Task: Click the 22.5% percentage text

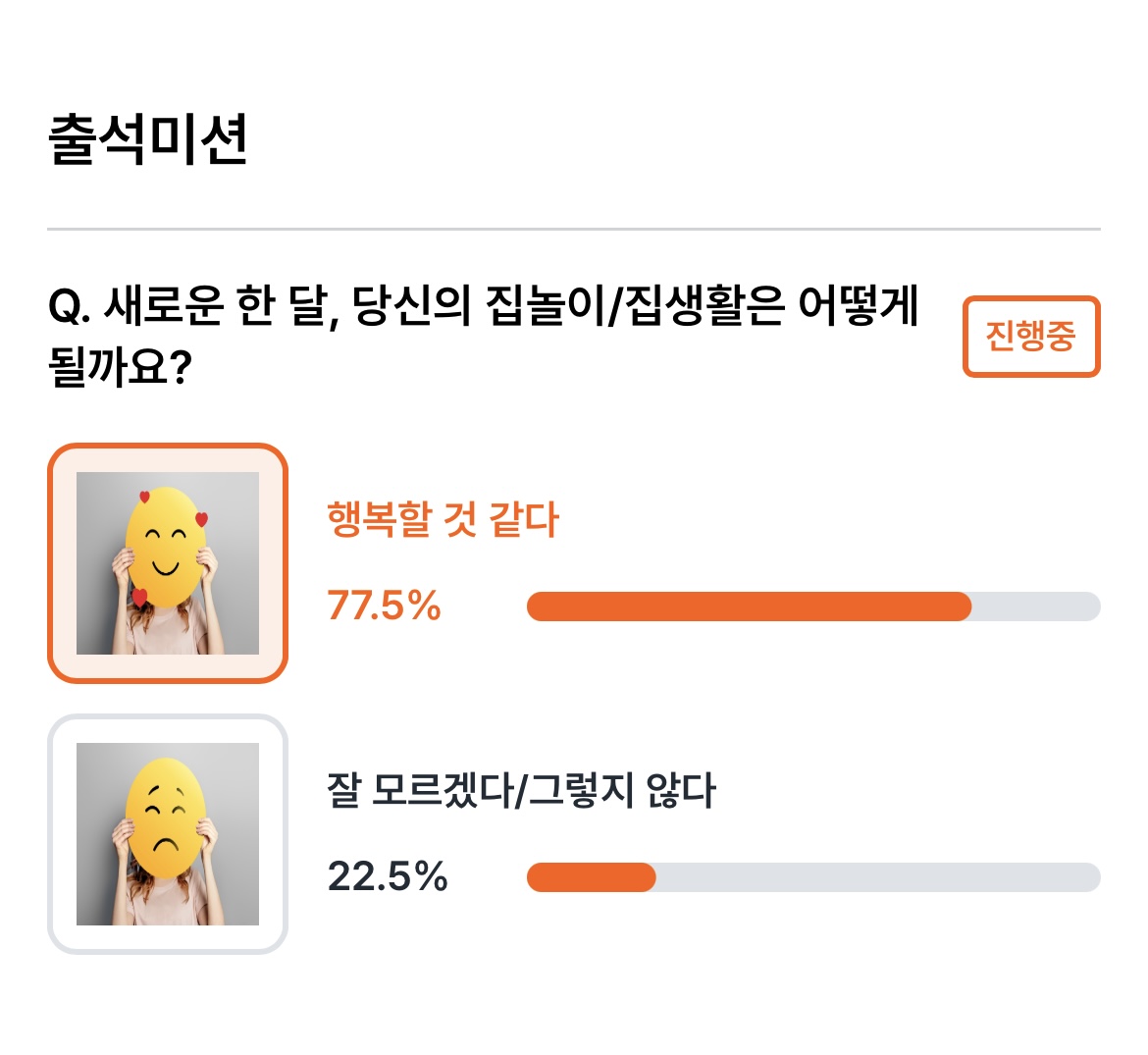Action: tap(388, 876)
